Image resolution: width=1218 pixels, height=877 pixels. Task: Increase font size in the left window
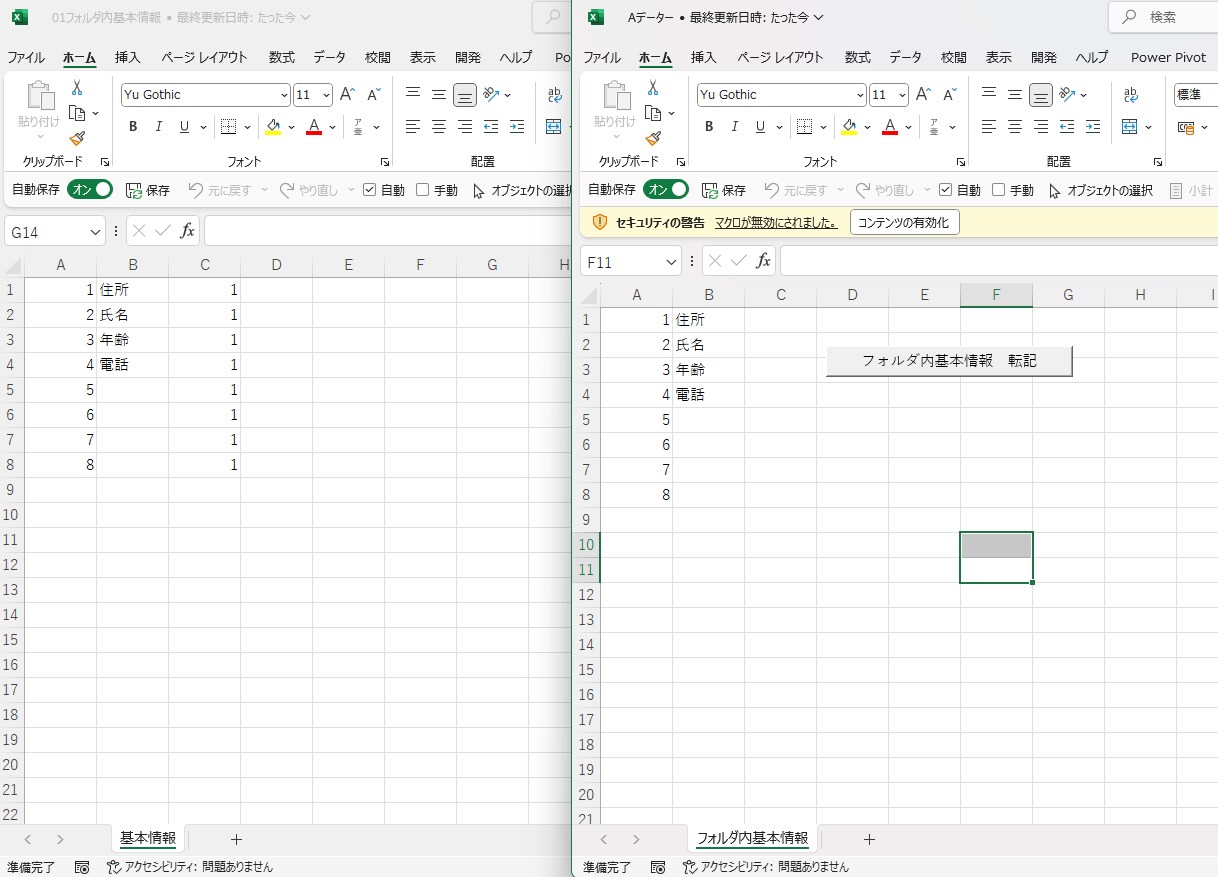coord(347,95)
